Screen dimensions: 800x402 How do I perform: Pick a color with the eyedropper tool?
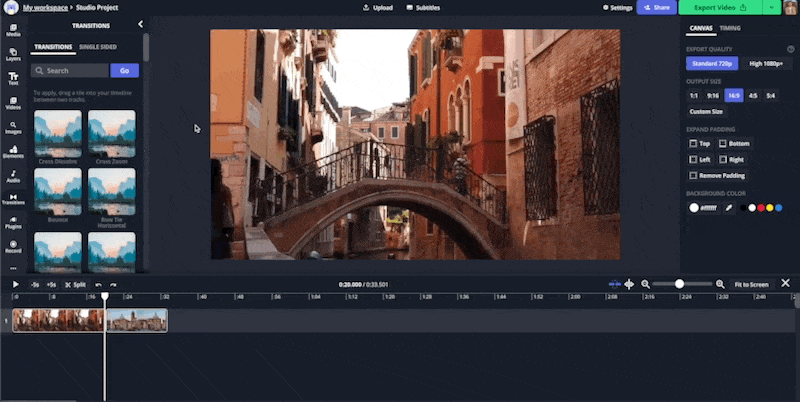[x=729, y=208]
